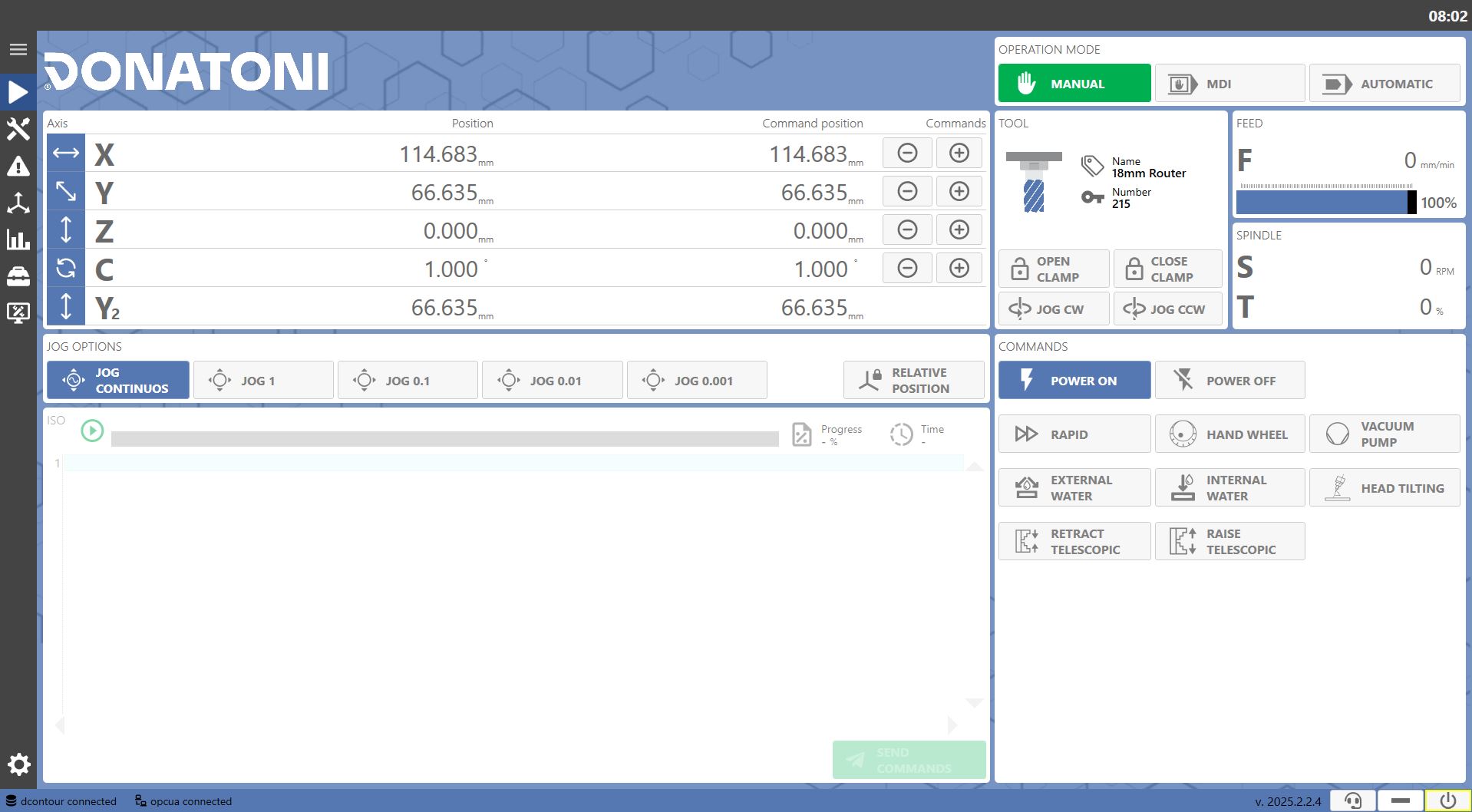Toggle the Vacuum Pump

tap(1385, 434)
